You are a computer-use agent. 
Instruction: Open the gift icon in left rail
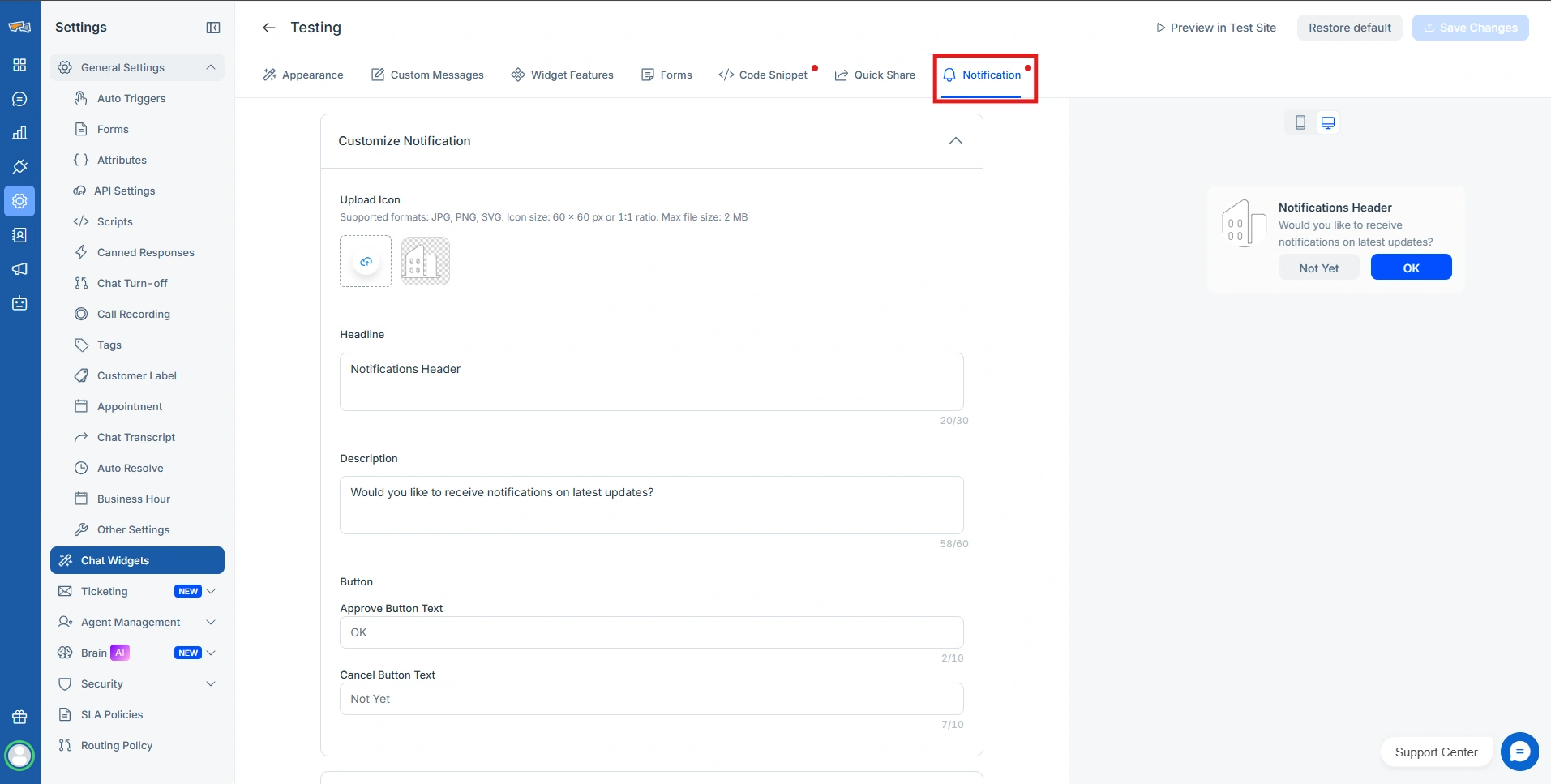(x=19, y=717)
